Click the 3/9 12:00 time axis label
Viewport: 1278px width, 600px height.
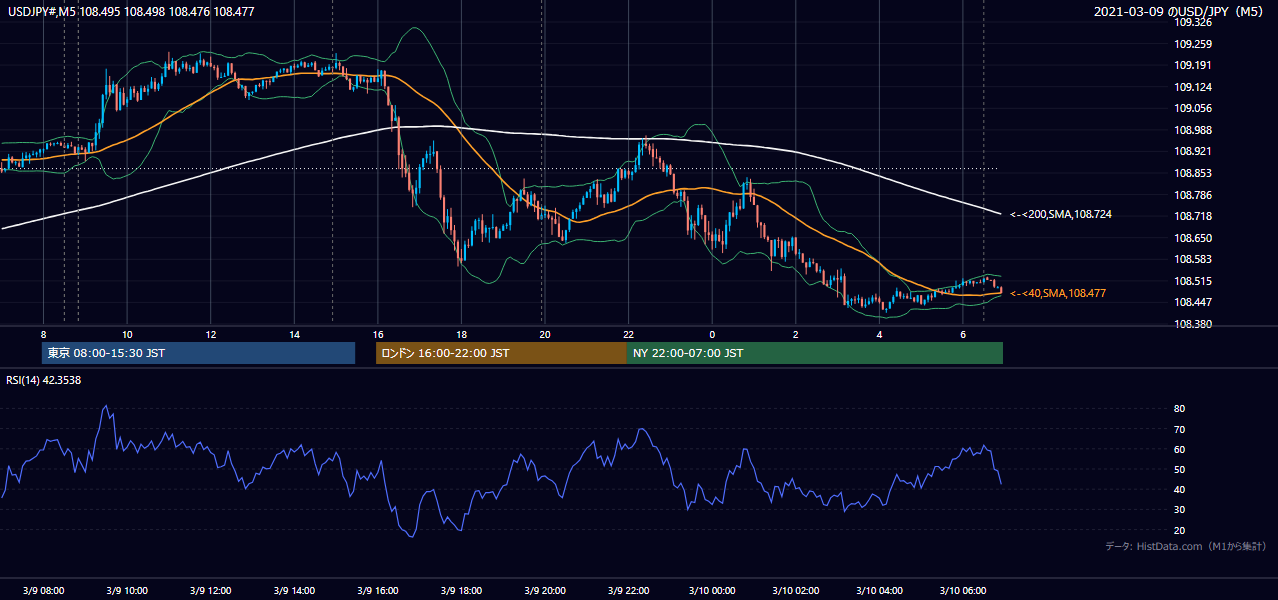[211, 590]
